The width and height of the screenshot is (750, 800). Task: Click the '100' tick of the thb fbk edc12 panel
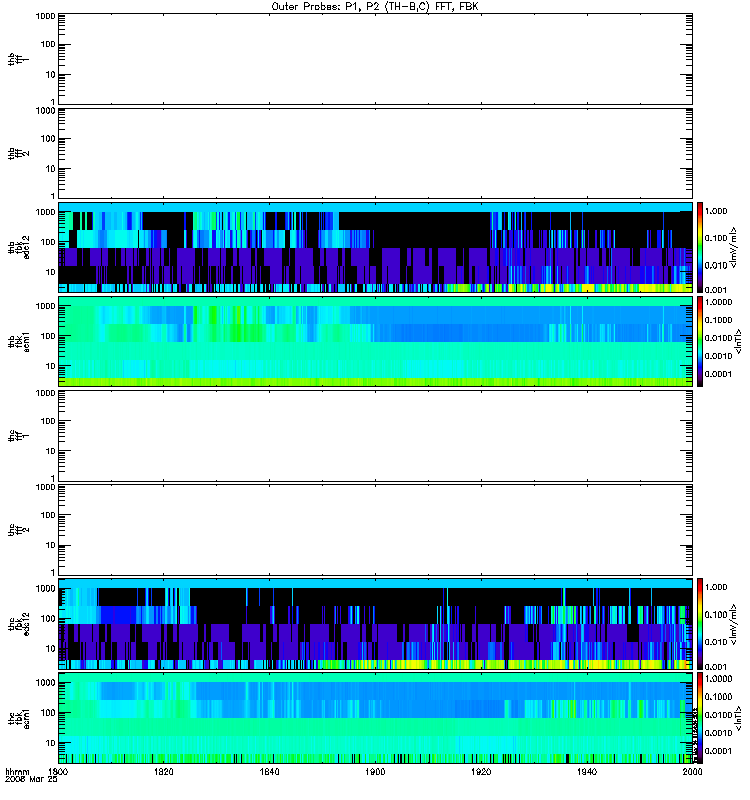pyautogui.click(x=48, y=242)
